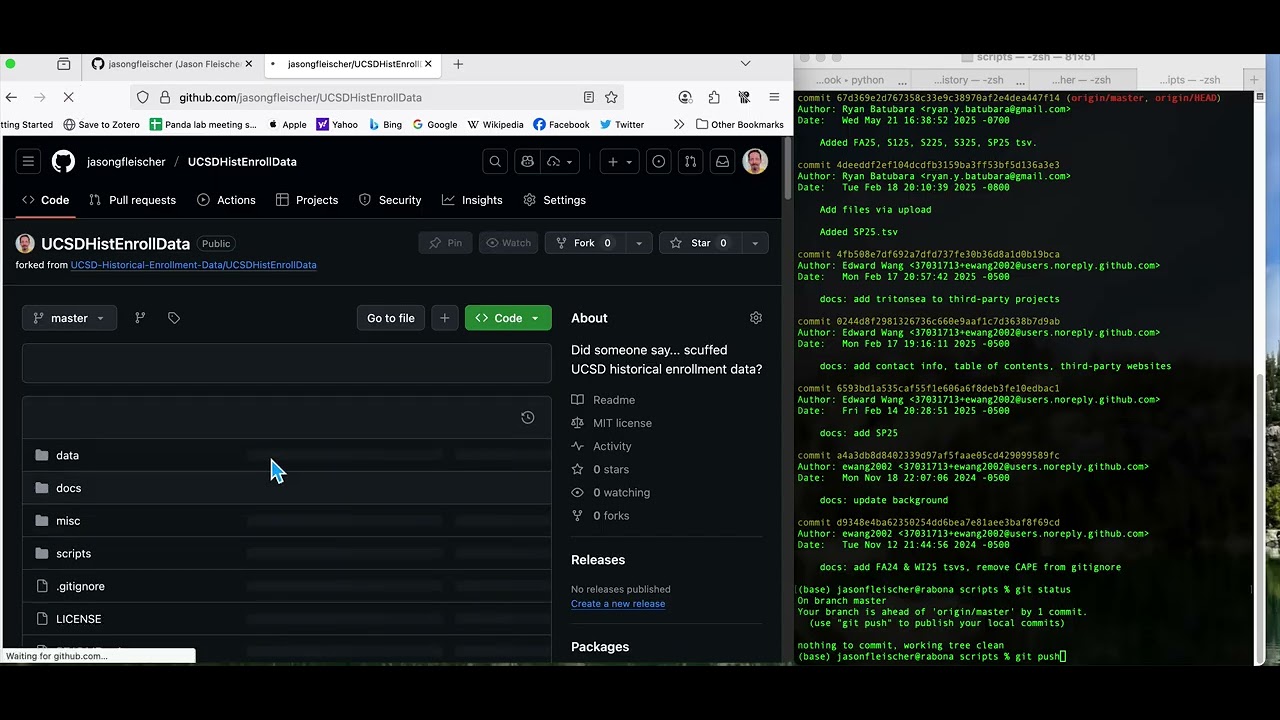This screenshot has width=1280, height=720.
Task: Expand dropdown arrow next to Fork
Action: (x=638, y=243)
